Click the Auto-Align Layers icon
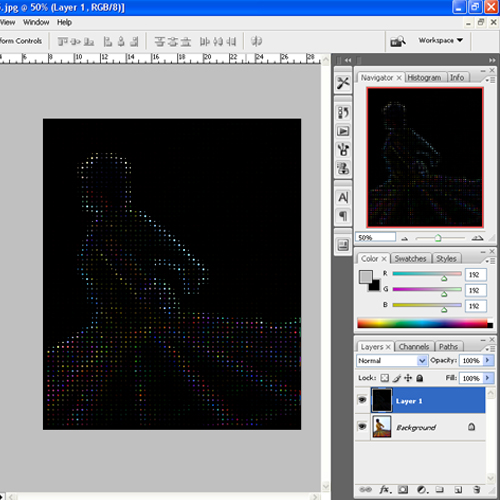Screen dimensions: 500x500 tap(256, 41)
